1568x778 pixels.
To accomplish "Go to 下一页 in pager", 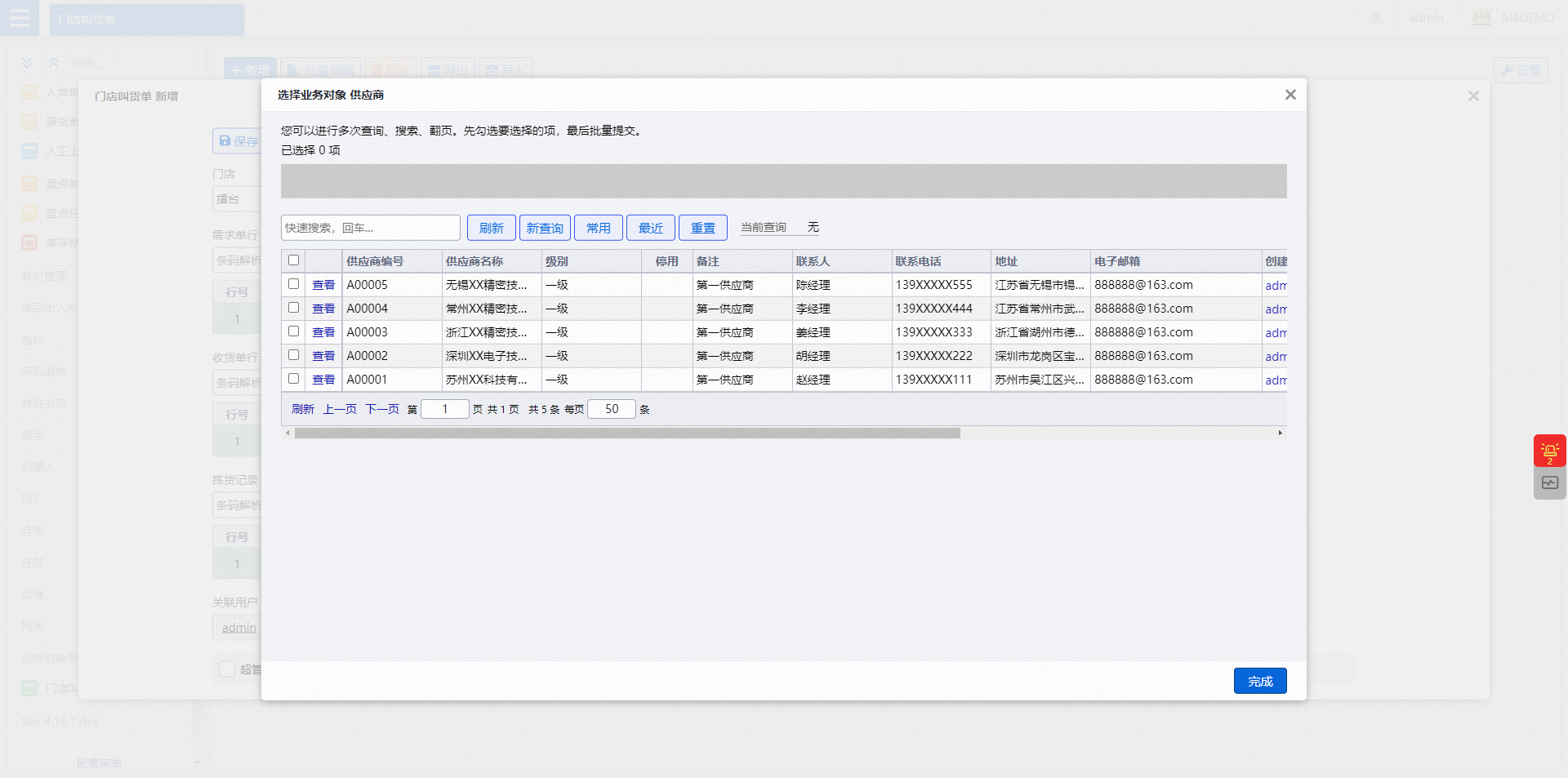I will pos(382,409).
